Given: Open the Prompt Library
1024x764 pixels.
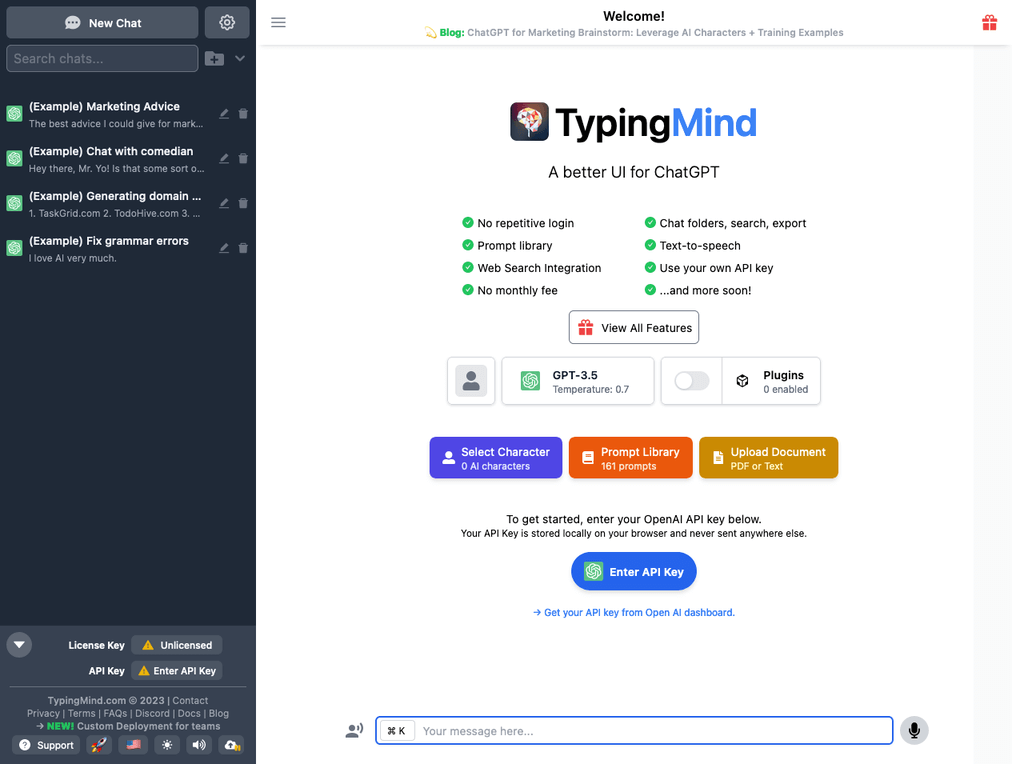Looking at the screenshot, I should [x=630, y=457].
